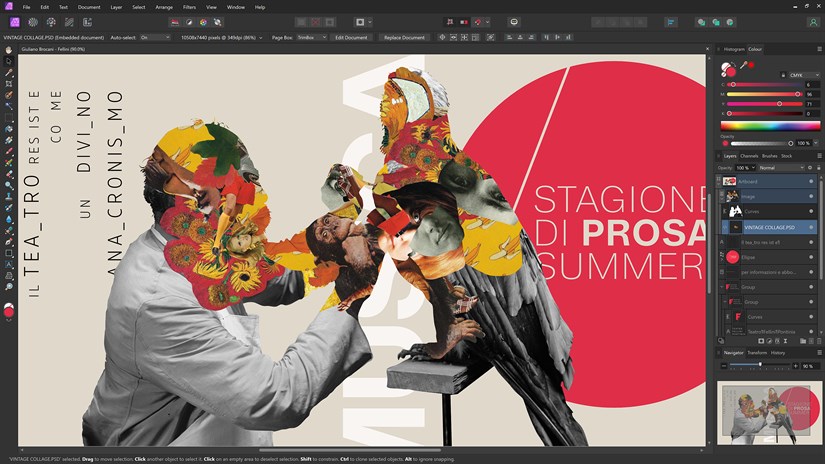Apply Auto Colours from the toolbar

pyautogui.click(x=203, y=22)
